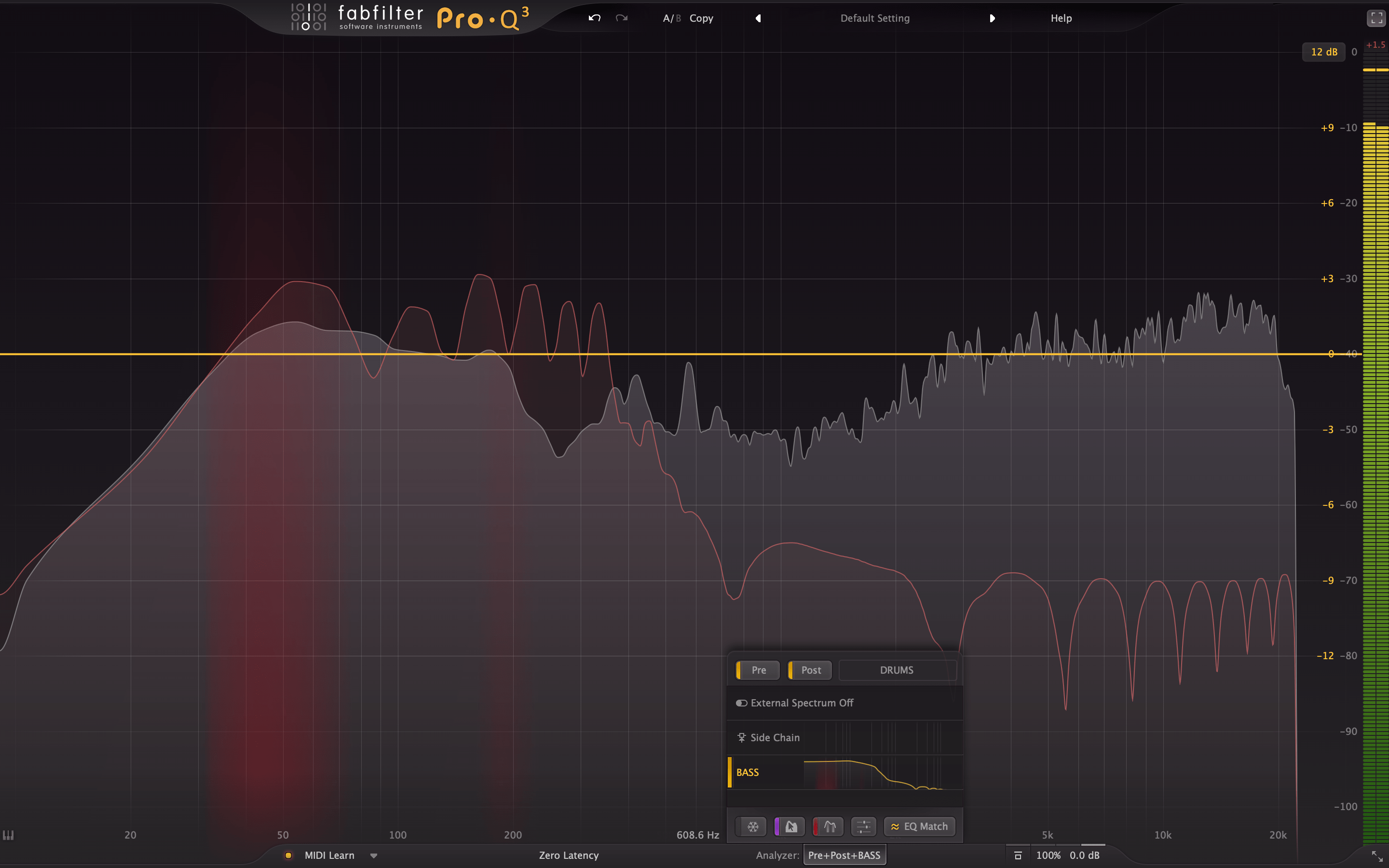Screen dimensions: 1389x868
Task: Enter full screen mode via top-right icon
Action: (x=1376, y=18)
